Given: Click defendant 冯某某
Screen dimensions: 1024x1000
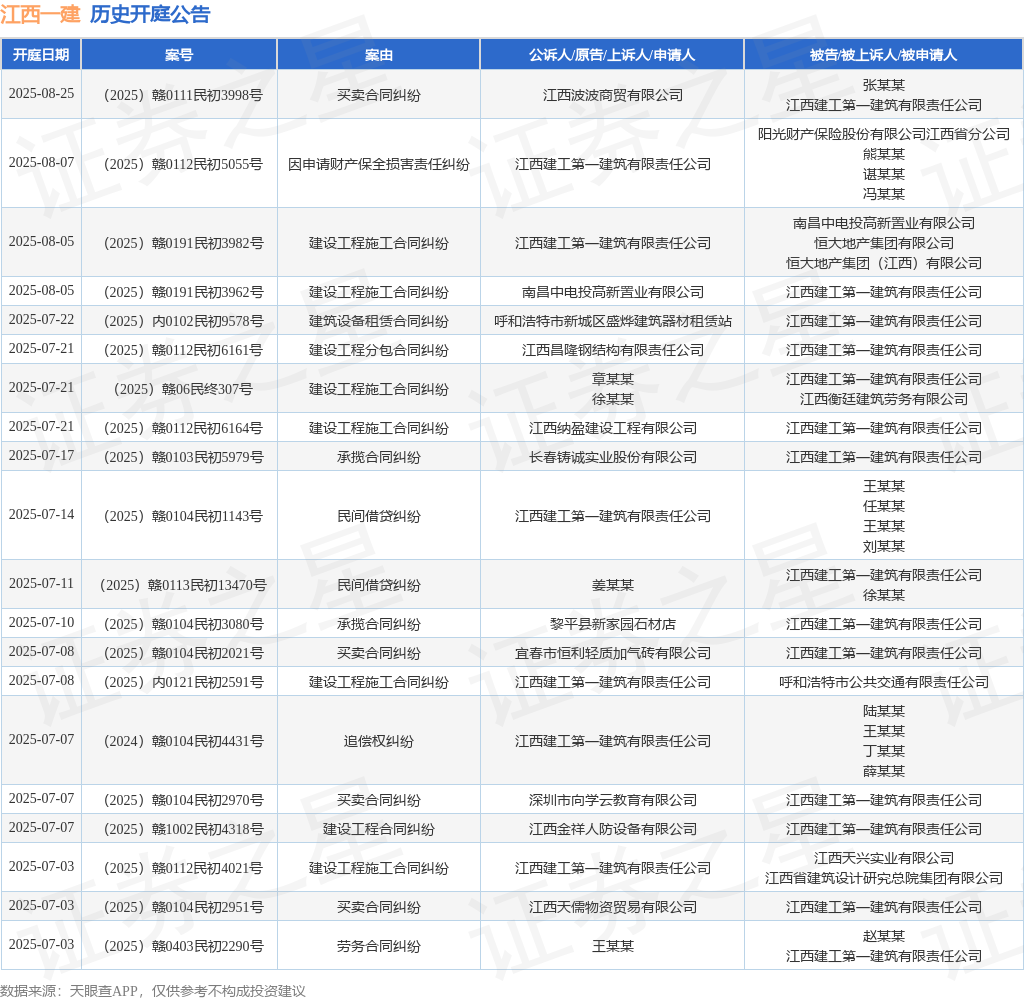Looking at the screenshot, I should pos(884,194).
